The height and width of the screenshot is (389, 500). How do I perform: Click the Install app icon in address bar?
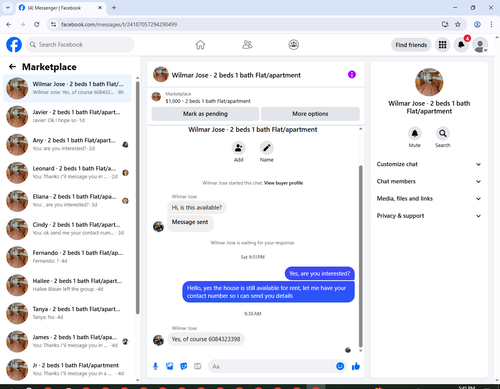pos(445,24)
